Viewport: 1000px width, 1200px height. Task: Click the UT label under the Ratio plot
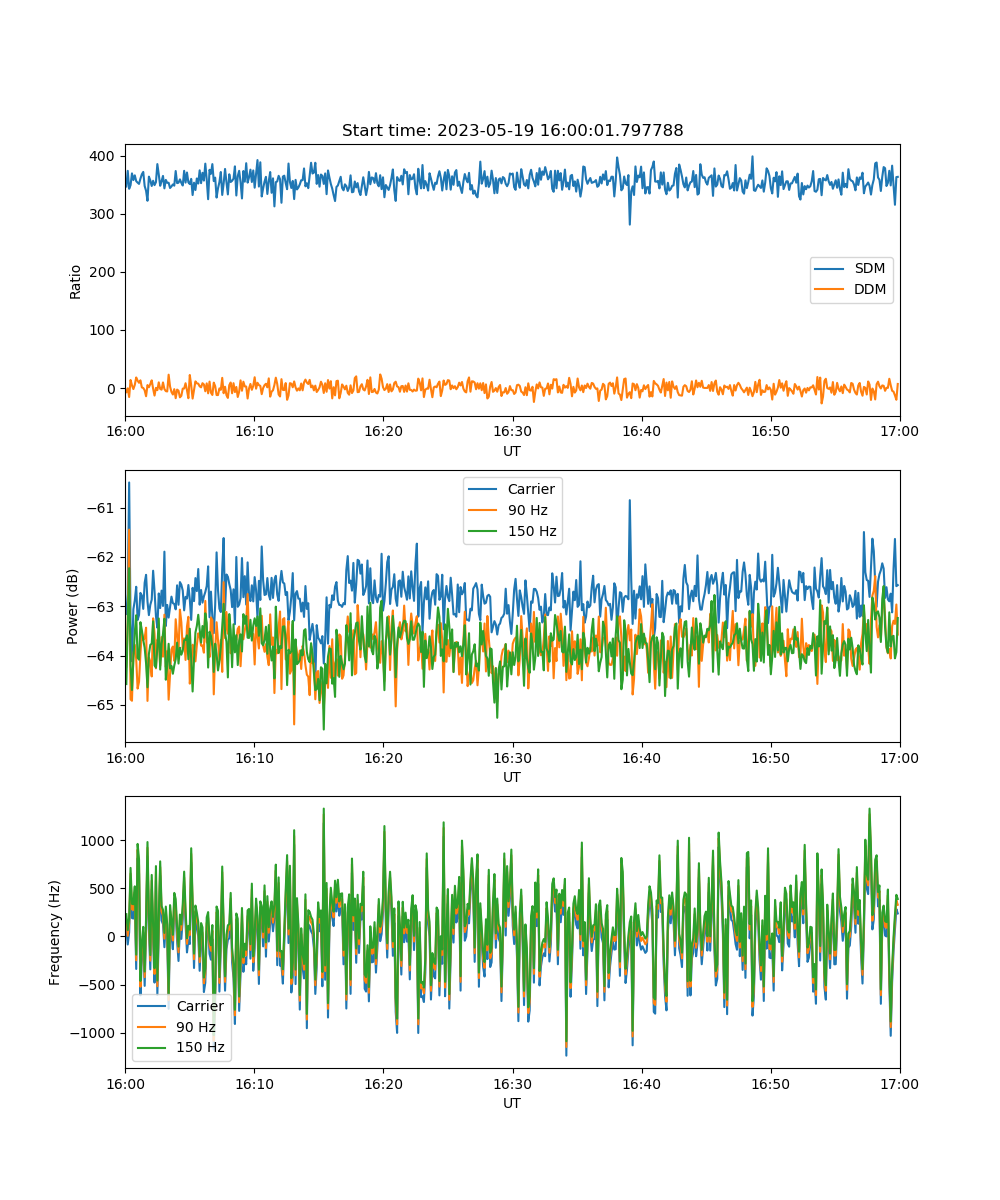point(512,451)
